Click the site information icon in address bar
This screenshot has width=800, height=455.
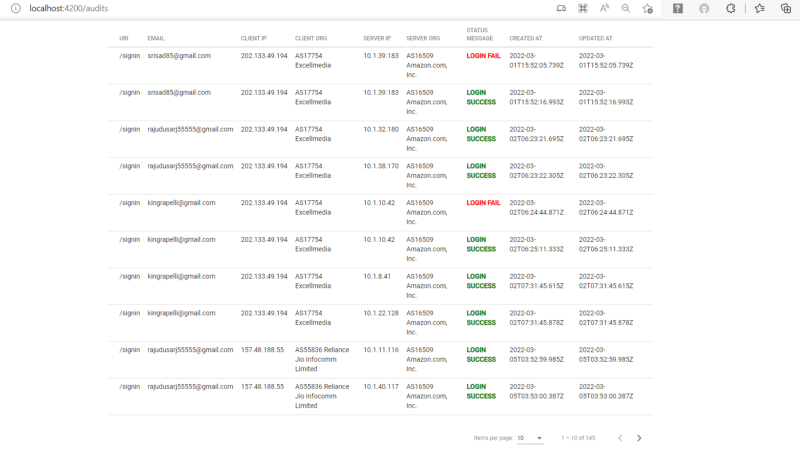click(16, 8)
